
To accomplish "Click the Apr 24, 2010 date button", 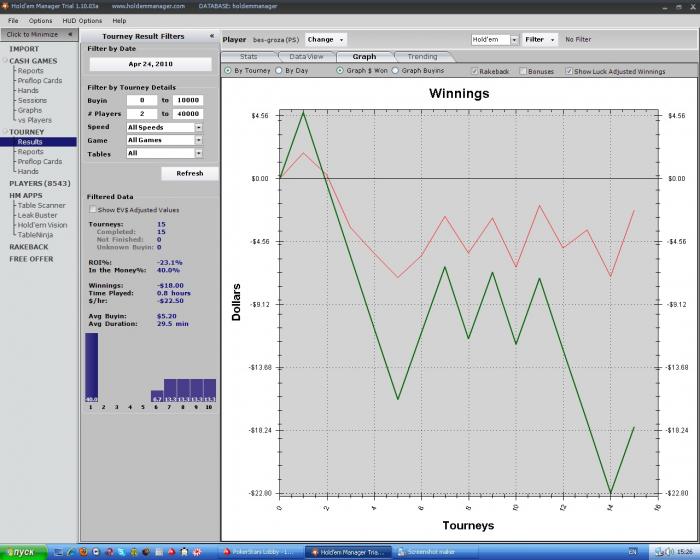I will point(150,64).
